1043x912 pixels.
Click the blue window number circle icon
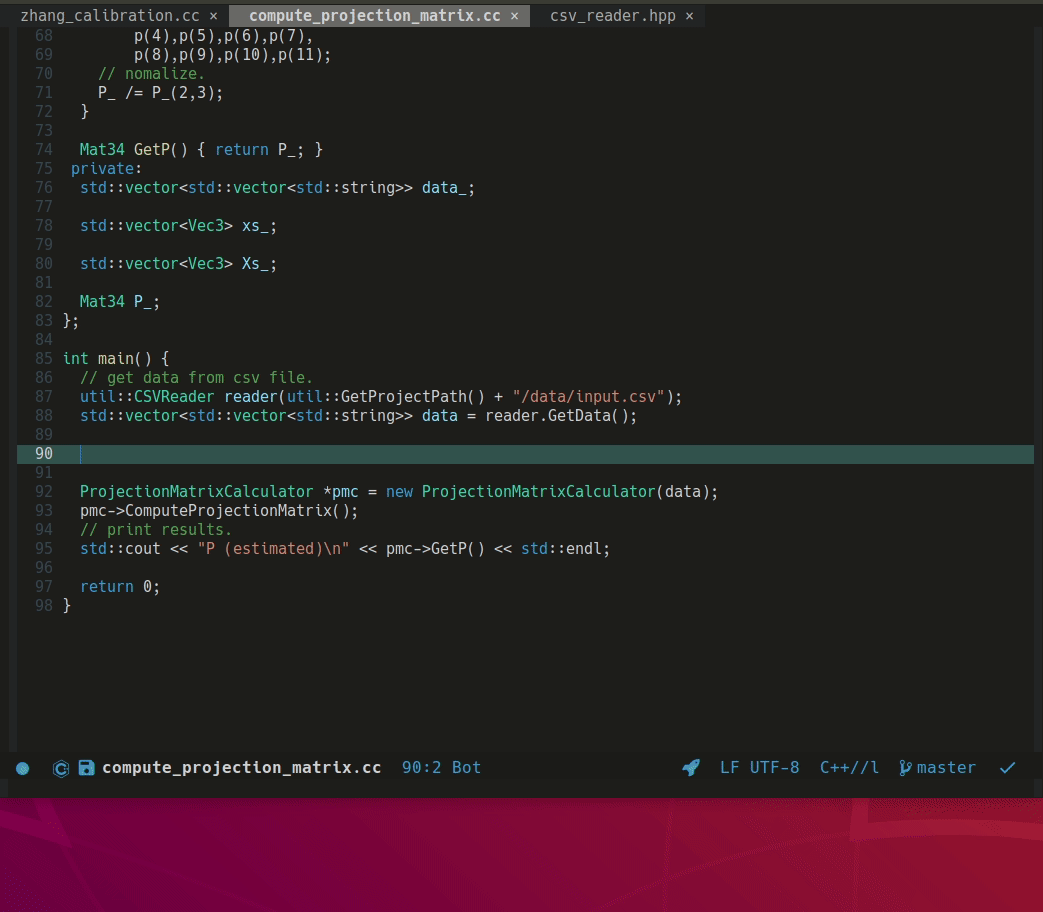click(23, 768)
